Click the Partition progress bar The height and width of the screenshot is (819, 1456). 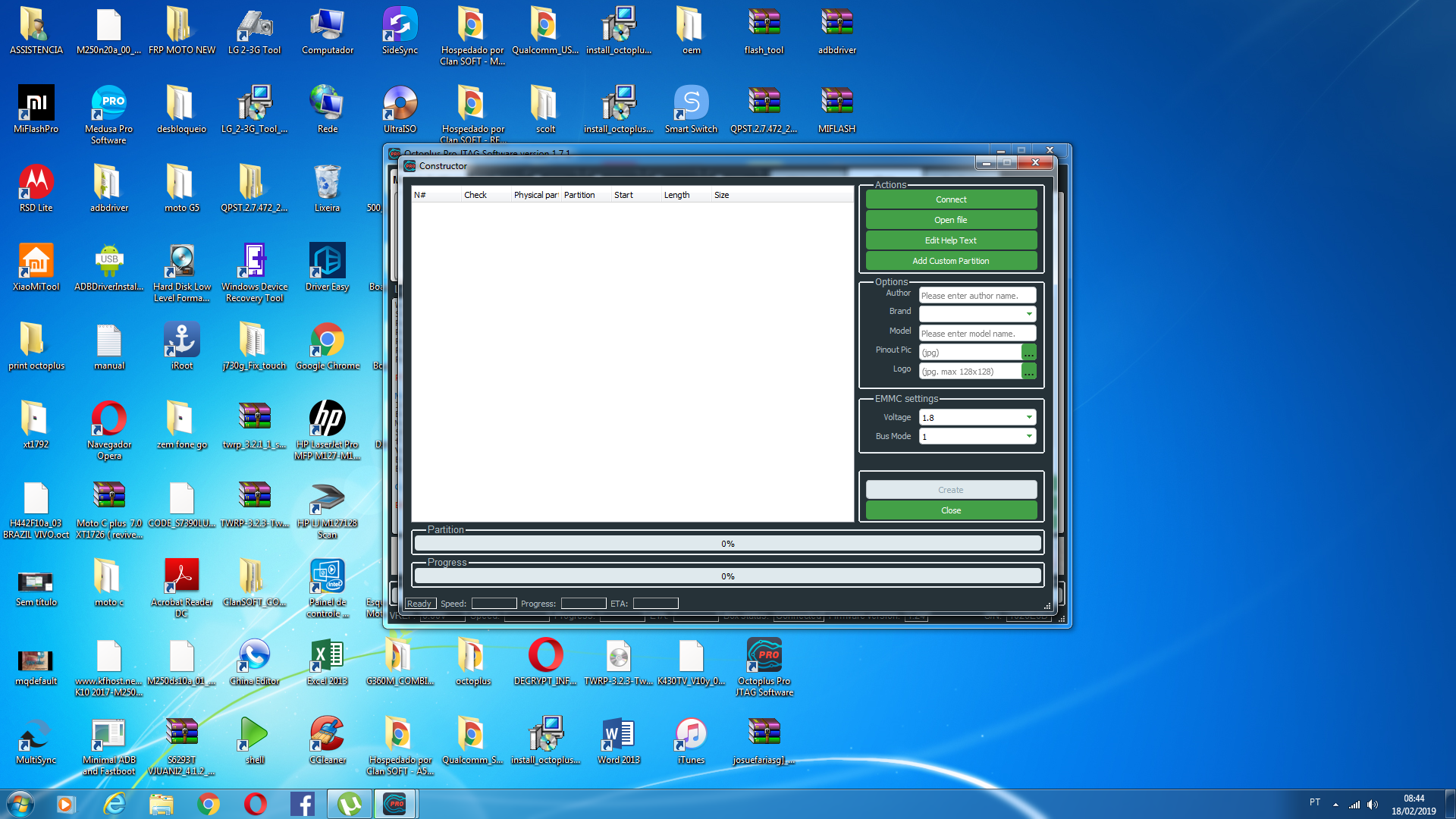click(x=728, y=544)
